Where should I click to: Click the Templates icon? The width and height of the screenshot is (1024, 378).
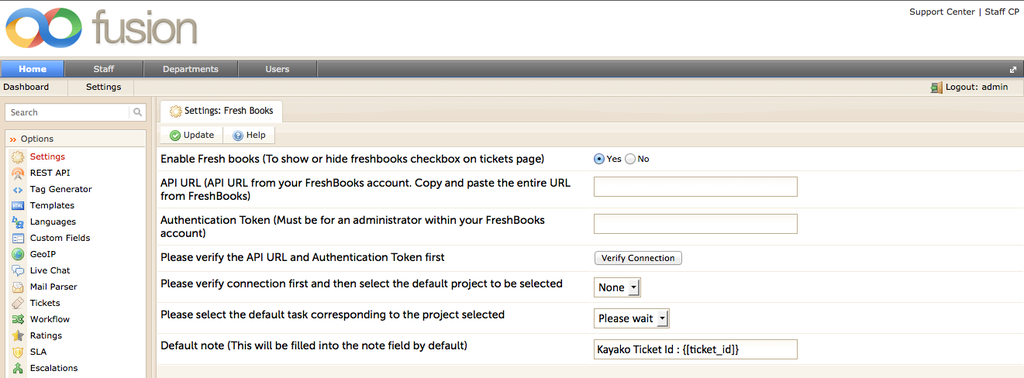pos(18,206)
